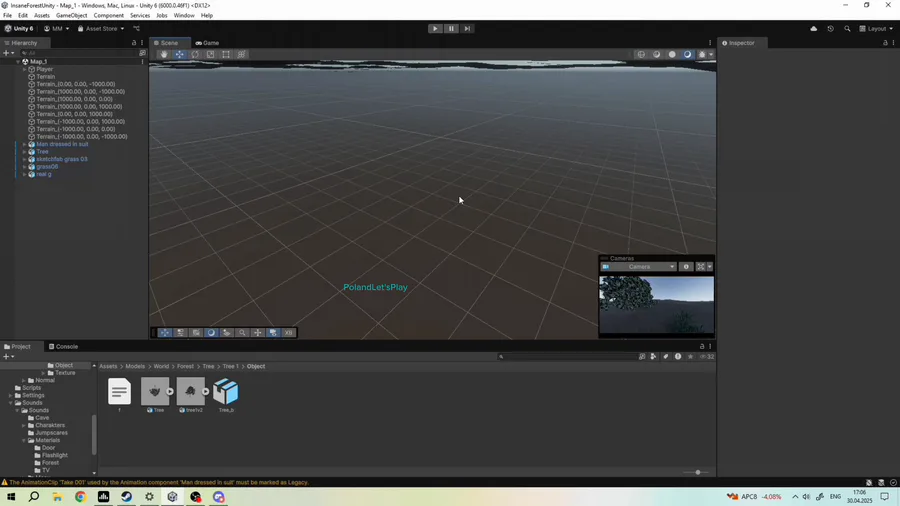Open the Asset Store dropdown

click(101, 29)
